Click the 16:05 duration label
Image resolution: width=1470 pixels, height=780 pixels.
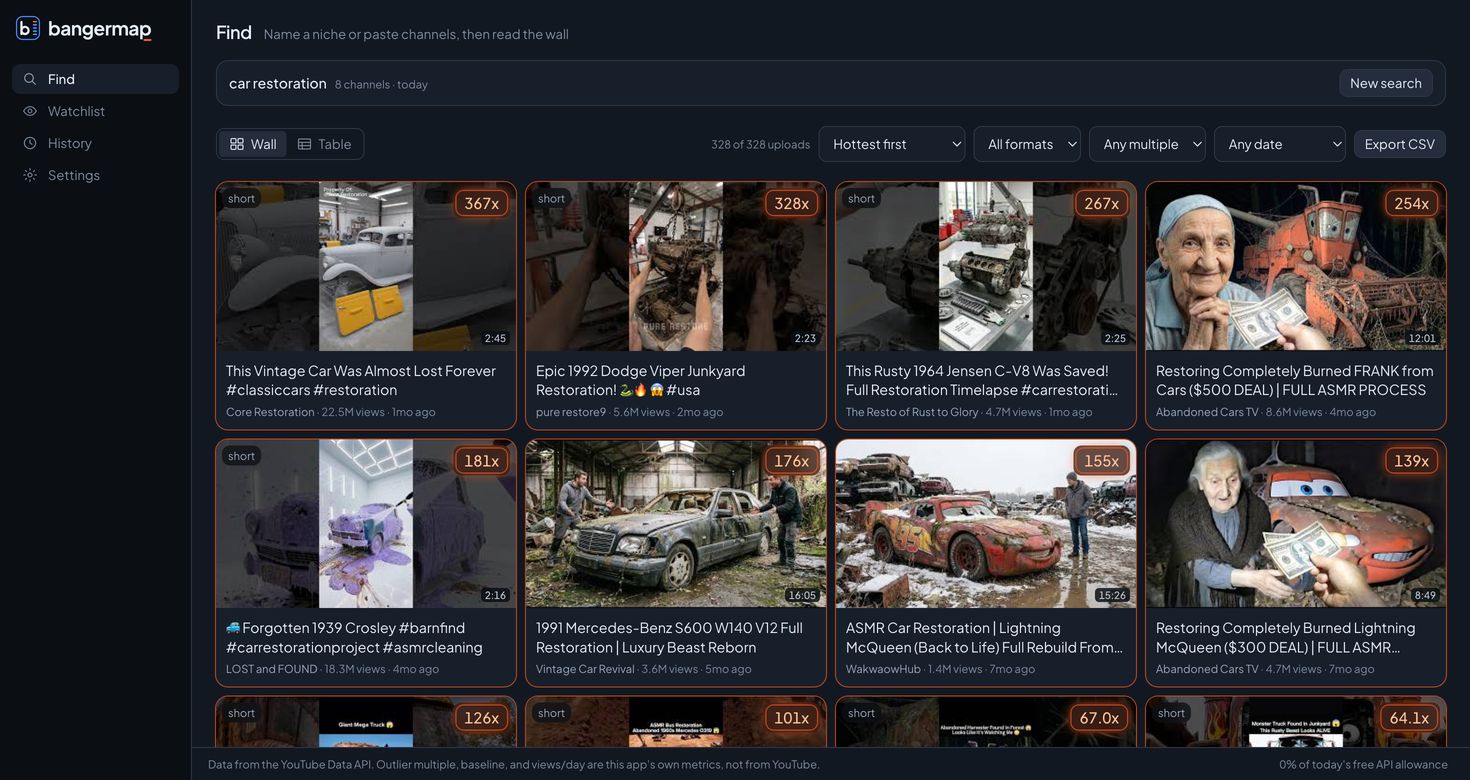point(802,595)
